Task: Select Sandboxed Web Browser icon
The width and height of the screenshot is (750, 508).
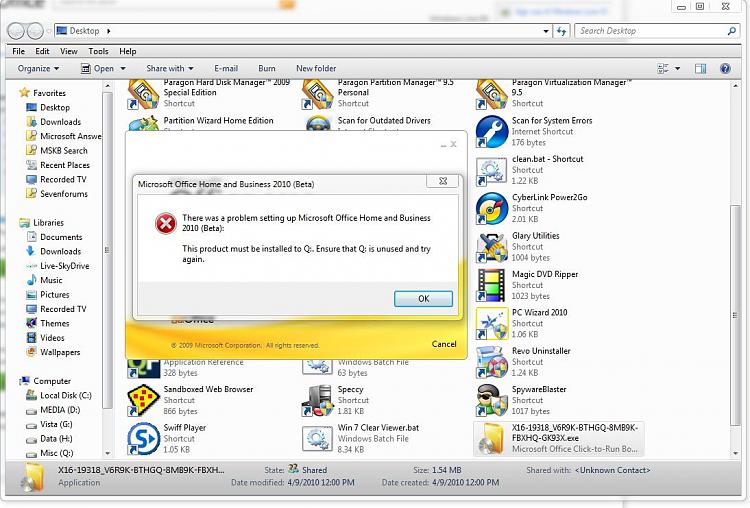Action: [x=143, y=400]
